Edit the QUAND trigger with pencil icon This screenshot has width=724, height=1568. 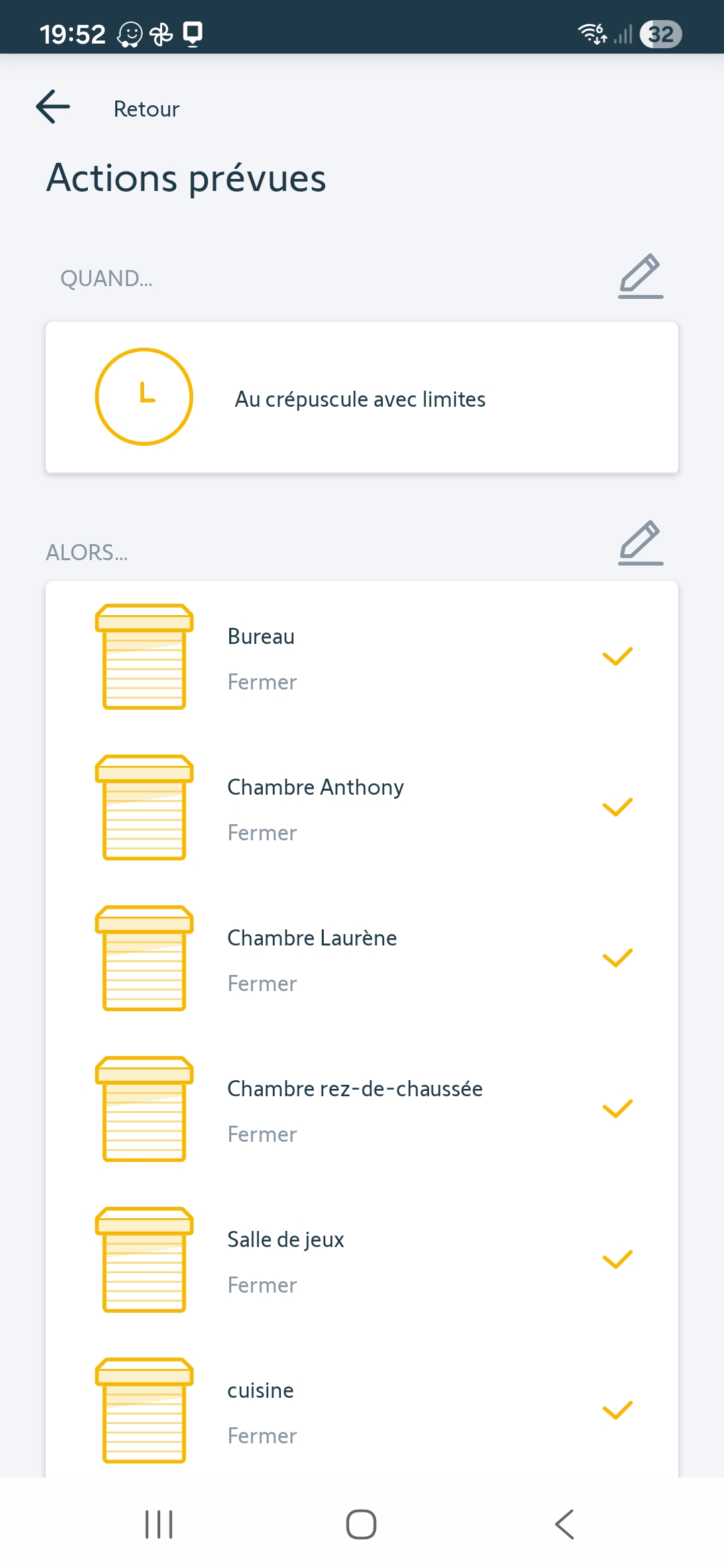tap(640, 275)
